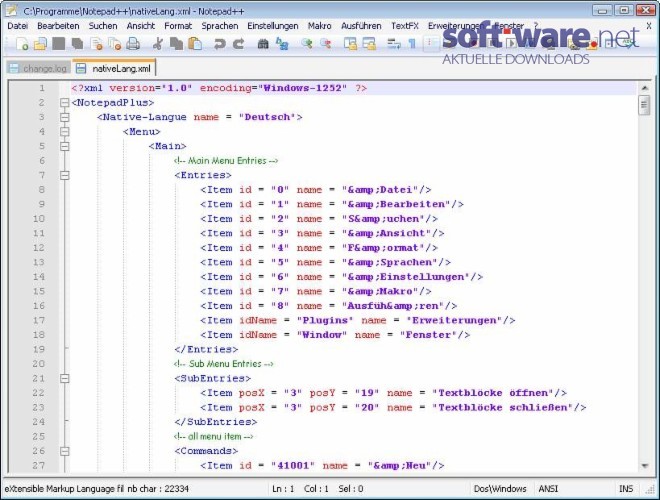Collapse the Native-Langue fold on line 3
This screenshot has width=660, height=500.
pos(64,117)
